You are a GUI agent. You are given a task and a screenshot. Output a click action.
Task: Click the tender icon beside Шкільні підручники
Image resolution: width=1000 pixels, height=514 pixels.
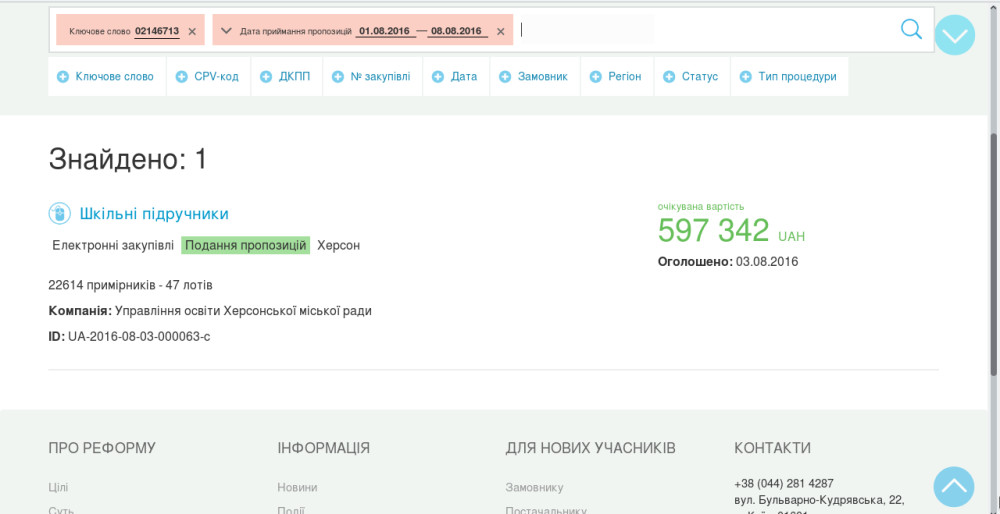pyautogui.click(x=59, y=214)
